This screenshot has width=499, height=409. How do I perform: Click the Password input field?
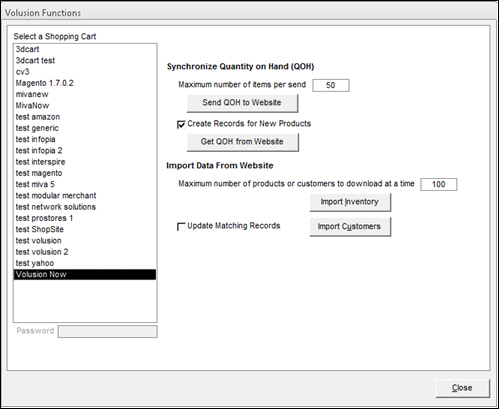coord(107,331)
